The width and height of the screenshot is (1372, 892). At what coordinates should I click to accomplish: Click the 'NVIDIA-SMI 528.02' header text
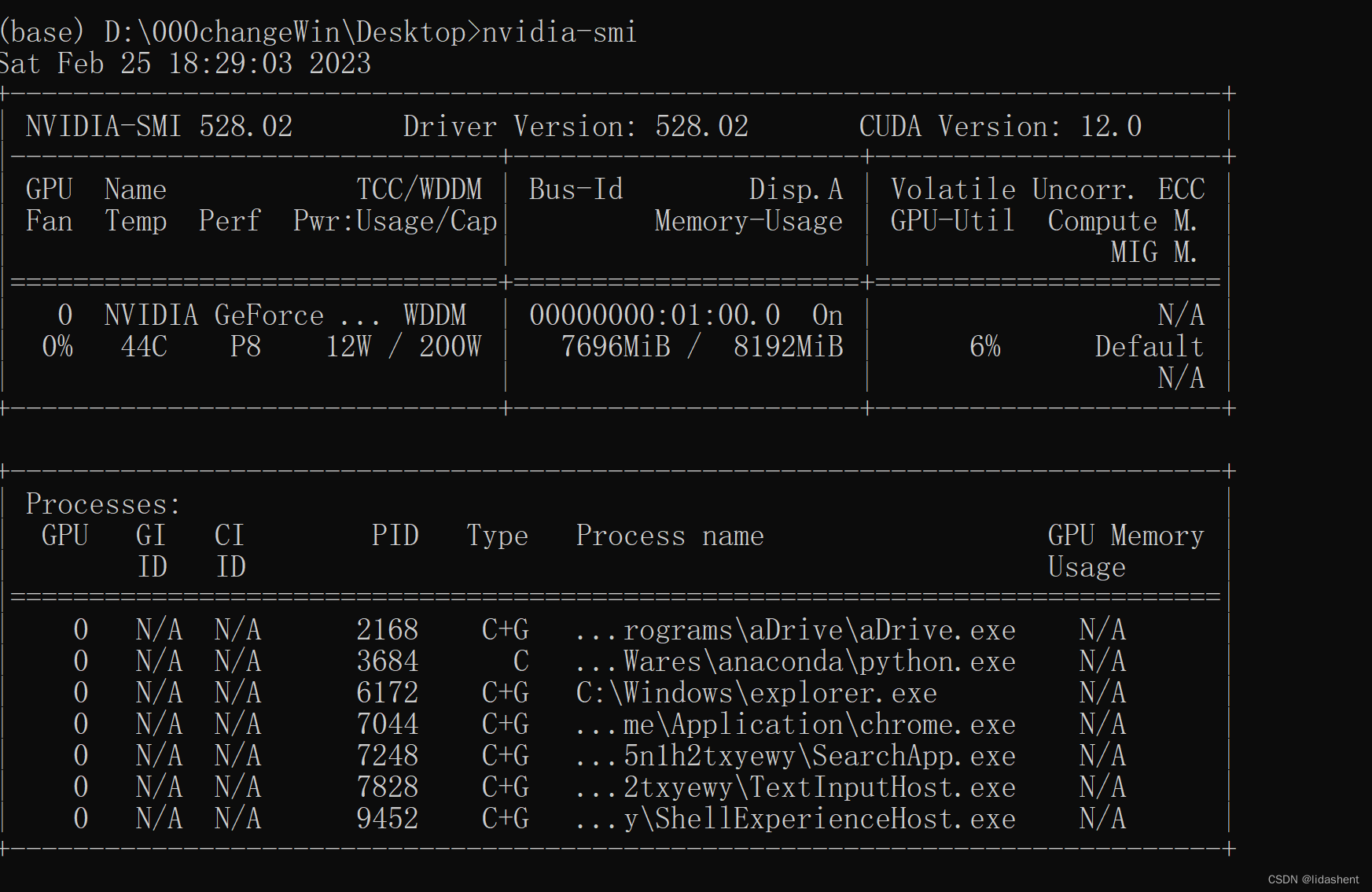click(159, 127)
